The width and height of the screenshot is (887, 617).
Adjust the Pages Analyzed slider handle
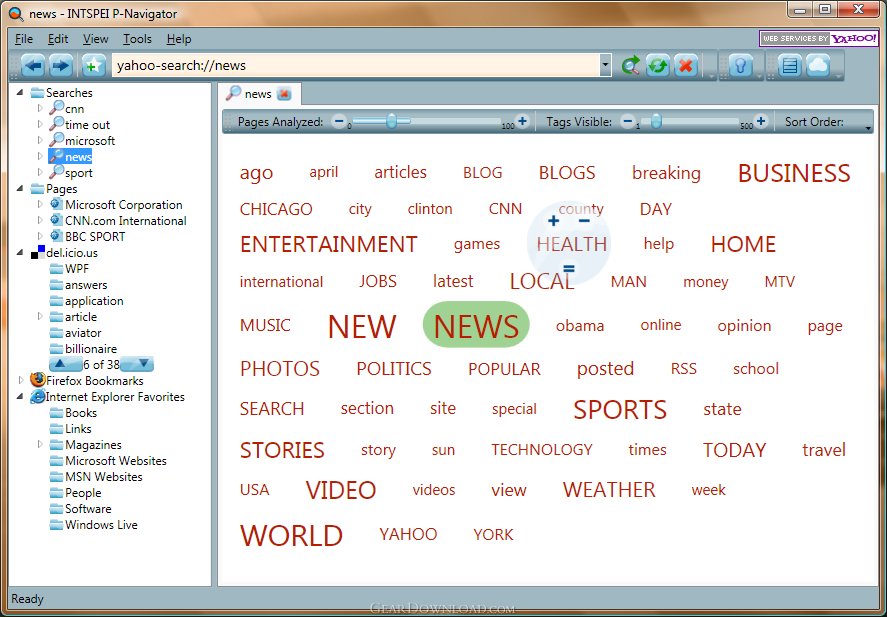(391, 120)
